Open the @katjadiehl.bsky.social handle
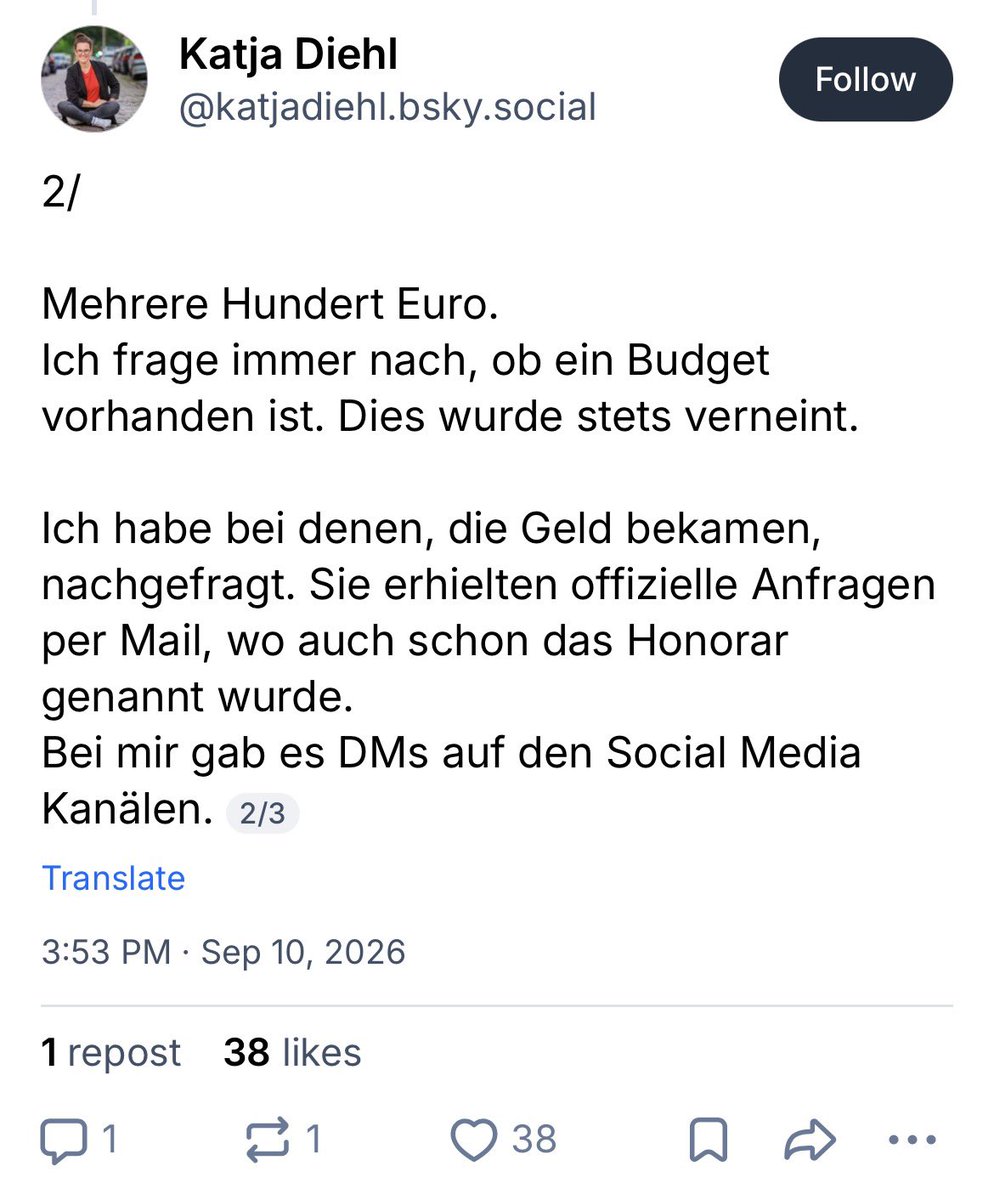 387,106
